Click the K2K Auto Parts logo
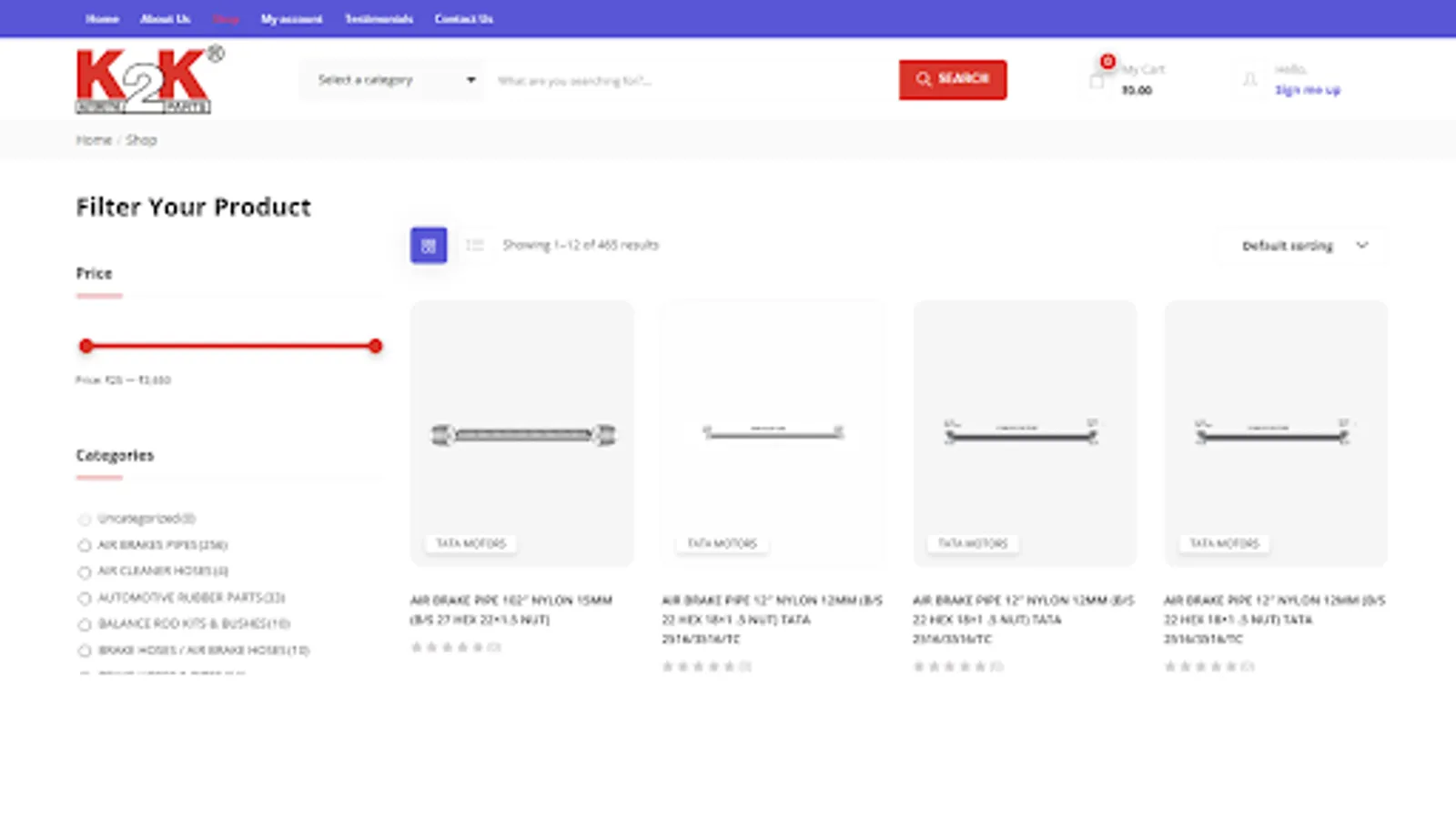 150,79
